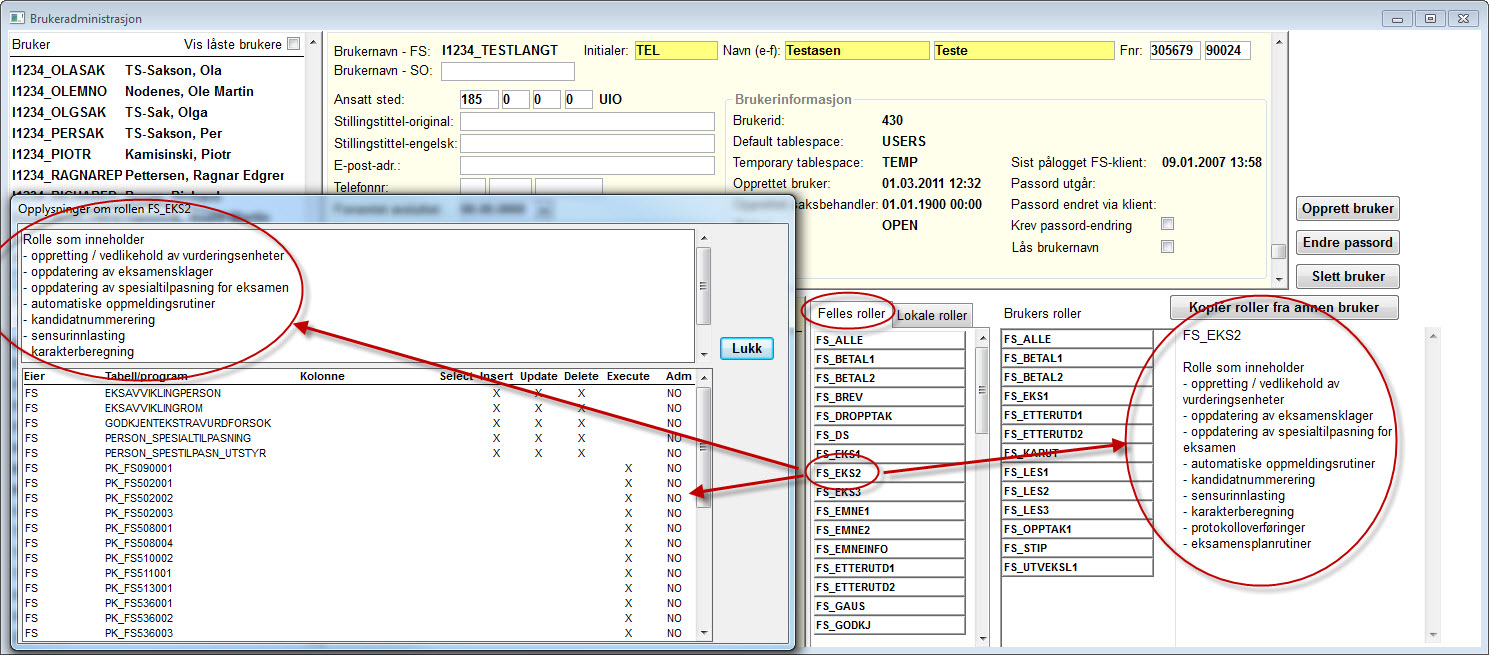Select the FS_GODKJ role

pos(889,625)
